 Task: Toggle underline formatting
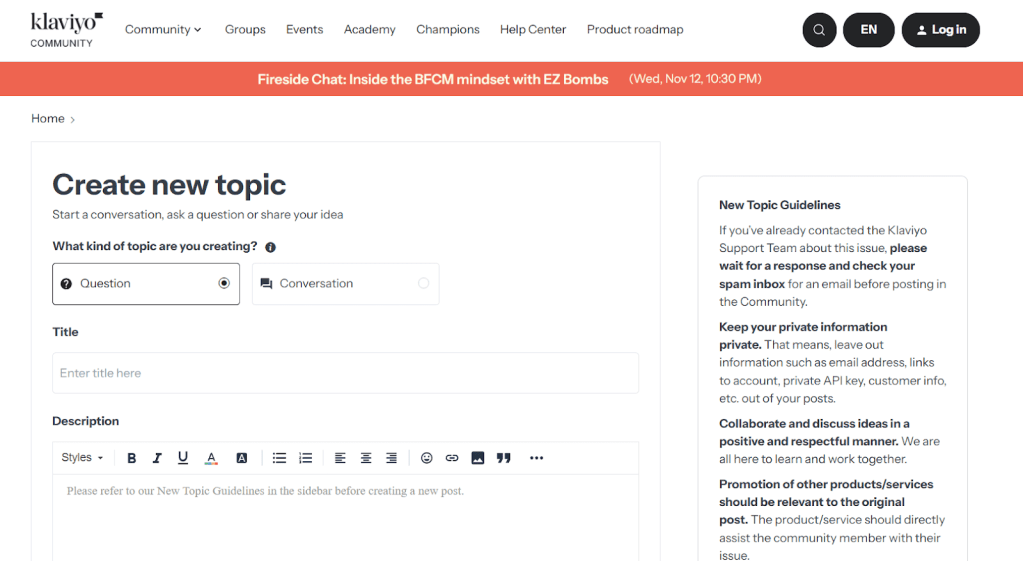click(183, 458)
